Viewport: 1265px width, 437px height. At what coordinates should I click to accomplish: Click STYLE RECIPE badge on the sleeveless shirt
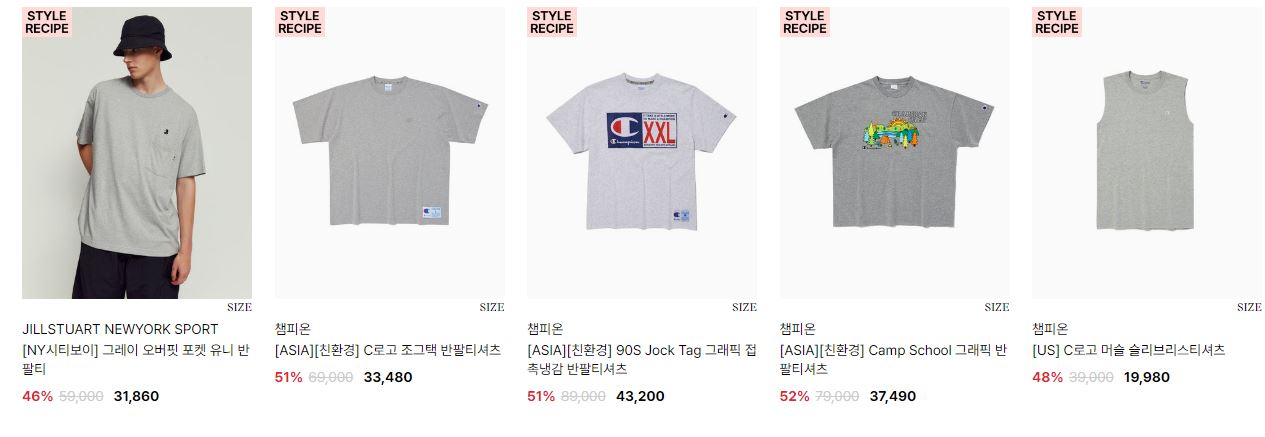(1057, 22)
